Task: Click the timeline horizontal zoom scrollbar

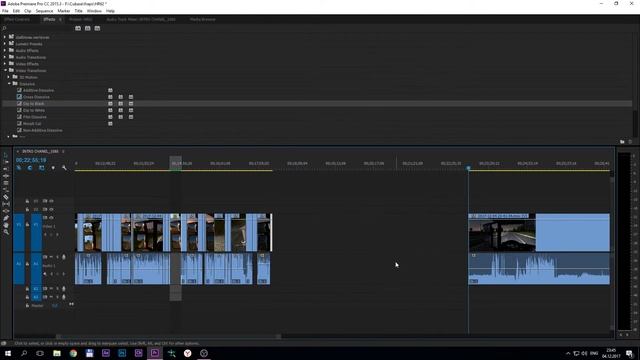Action: pyautogui.click(x=169, y=337)
